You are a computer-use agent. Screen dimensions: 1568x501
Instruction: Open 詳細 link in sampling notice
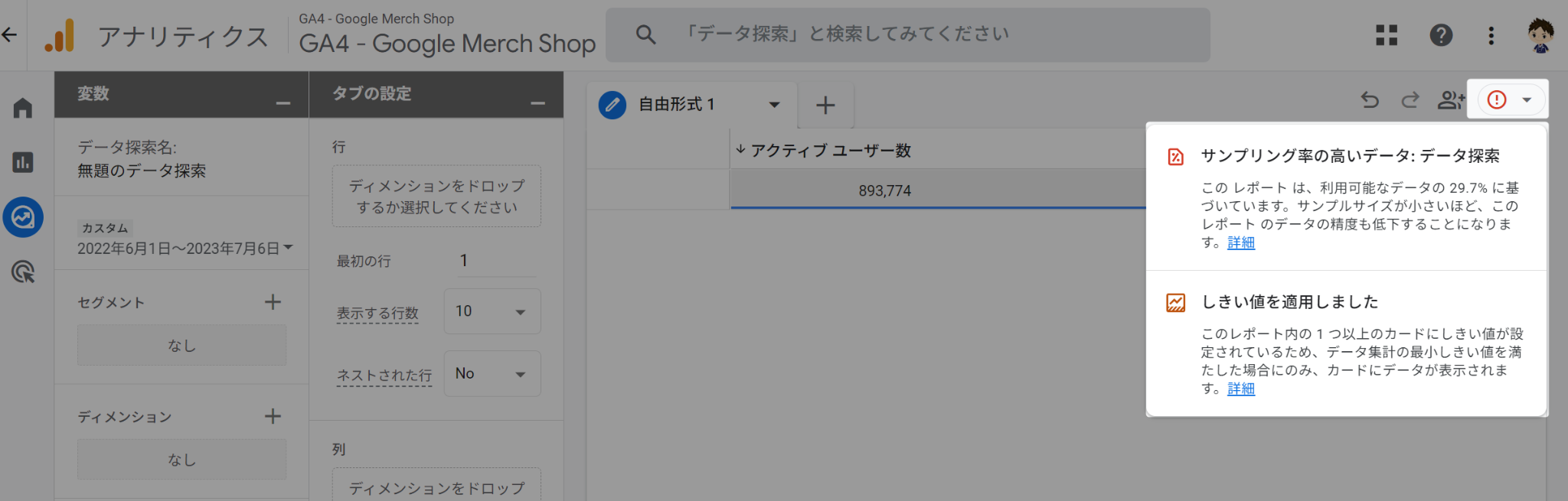pos(1241,242)
